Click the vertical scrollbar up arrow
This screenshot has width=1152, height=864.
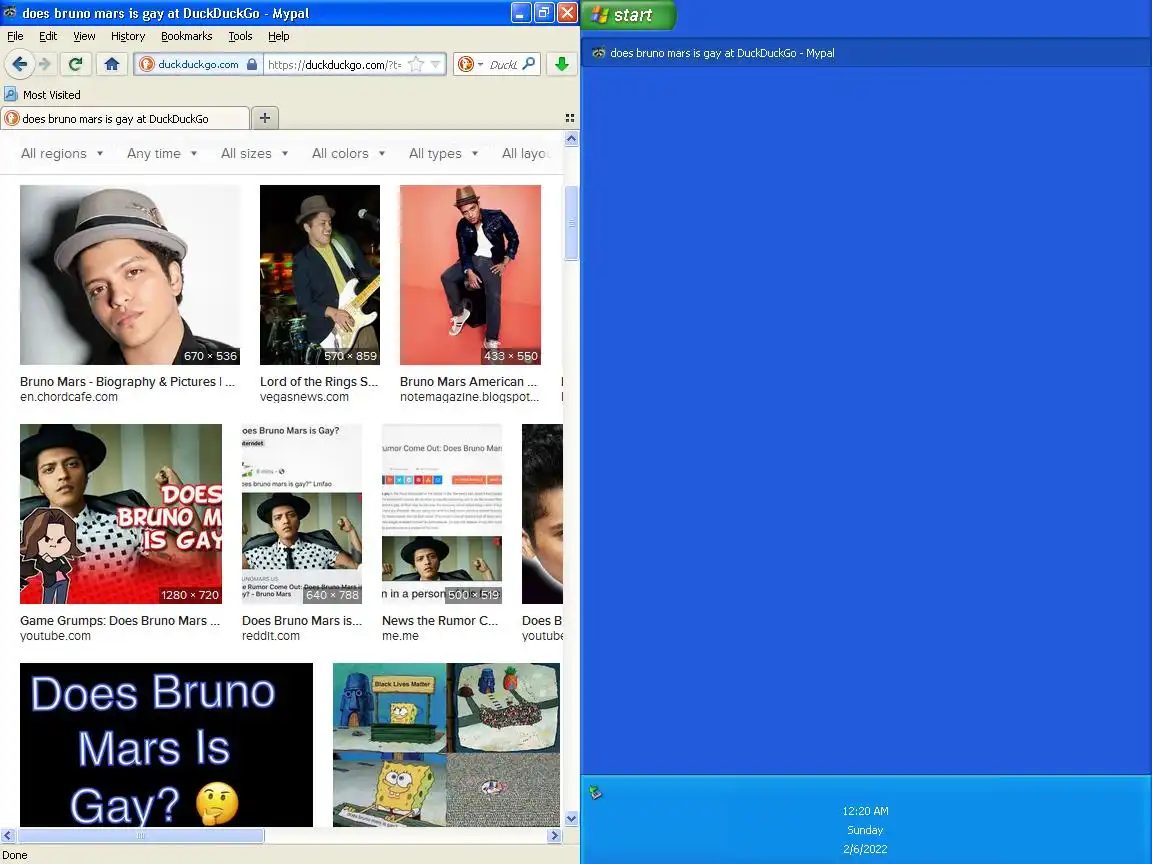click(x=571, y=139)
